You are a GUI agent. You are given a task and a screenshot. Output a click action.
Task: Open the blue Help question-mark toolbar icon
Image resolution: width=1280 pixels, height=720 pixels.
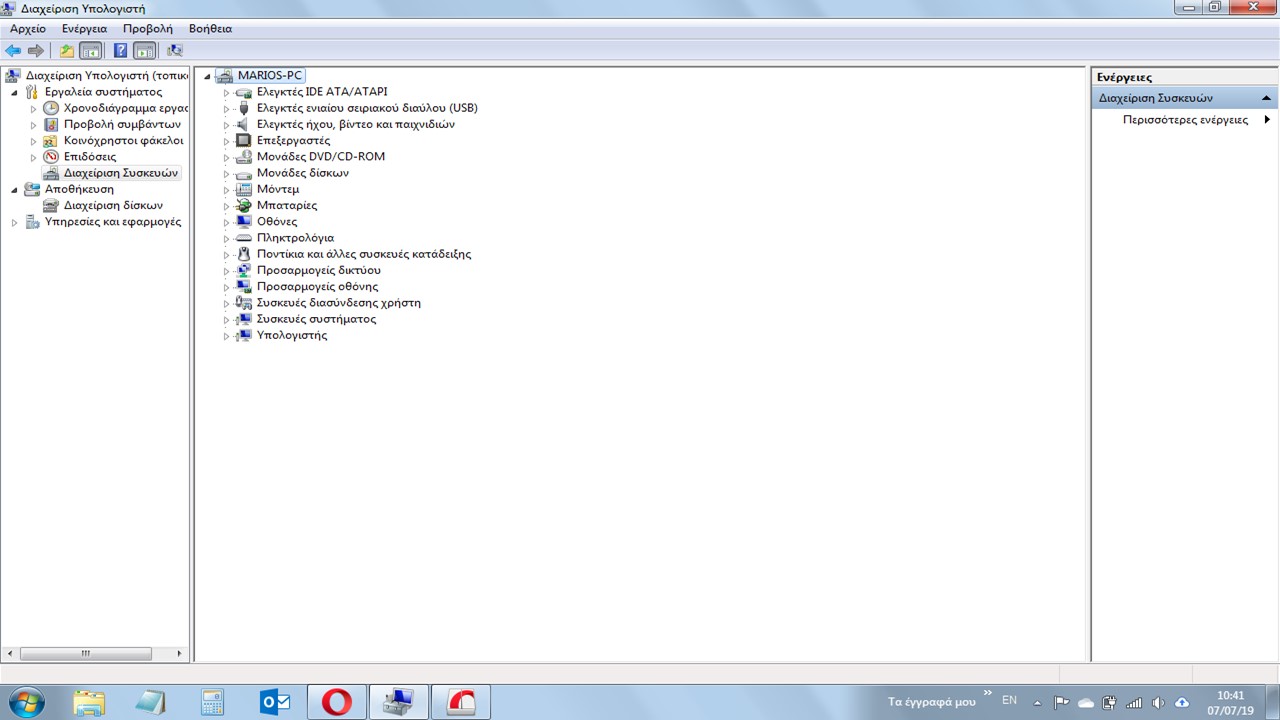pos(120,51)
